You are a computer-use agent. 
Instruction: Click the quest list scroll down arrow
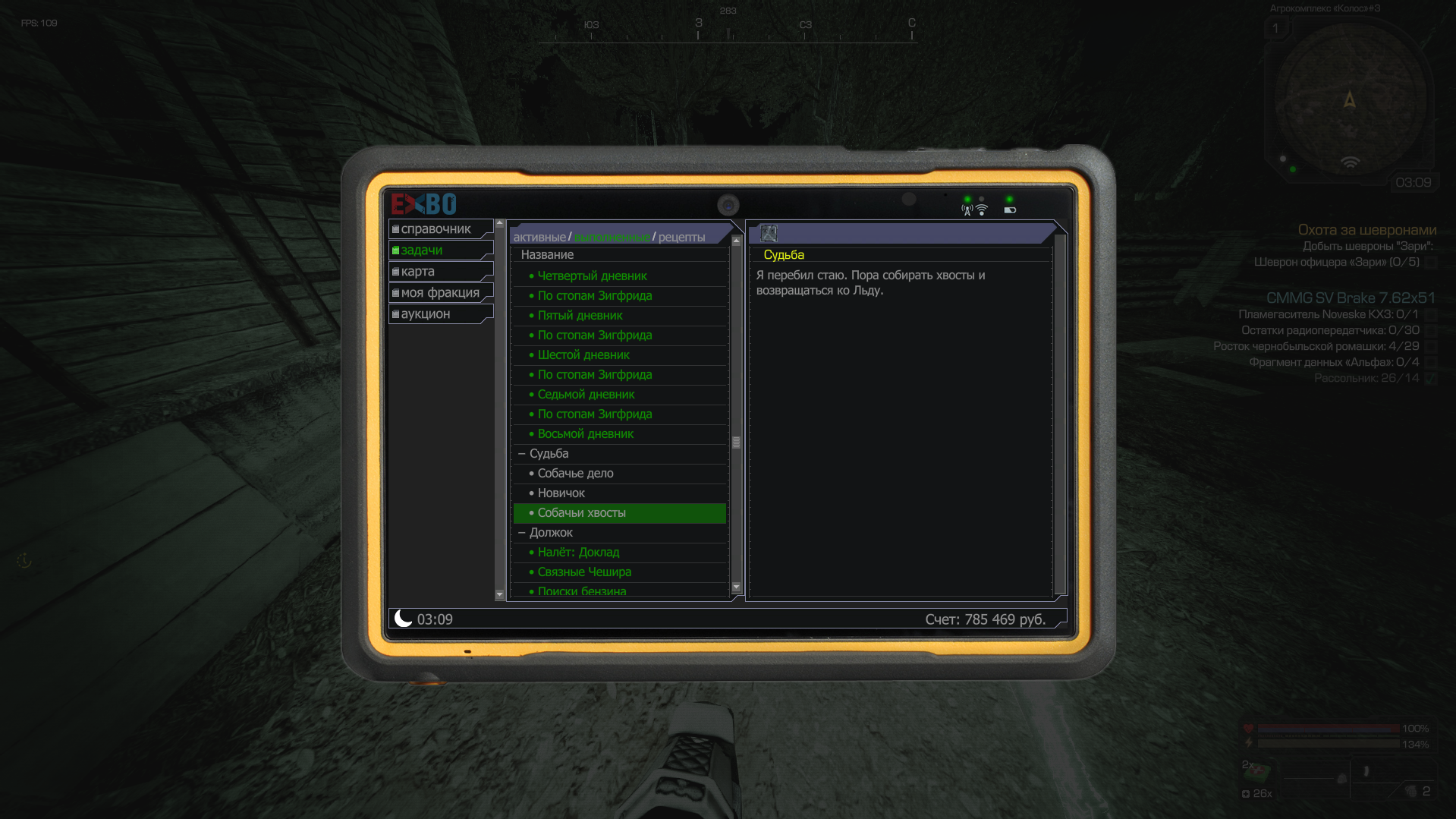click(736, 587)
